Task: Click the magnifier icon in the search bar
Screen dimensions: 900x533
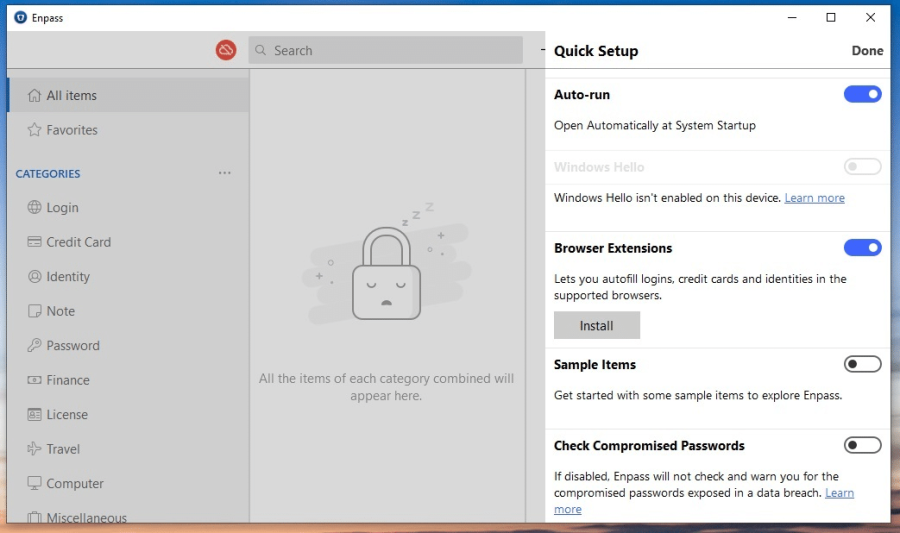Action: 261,50
